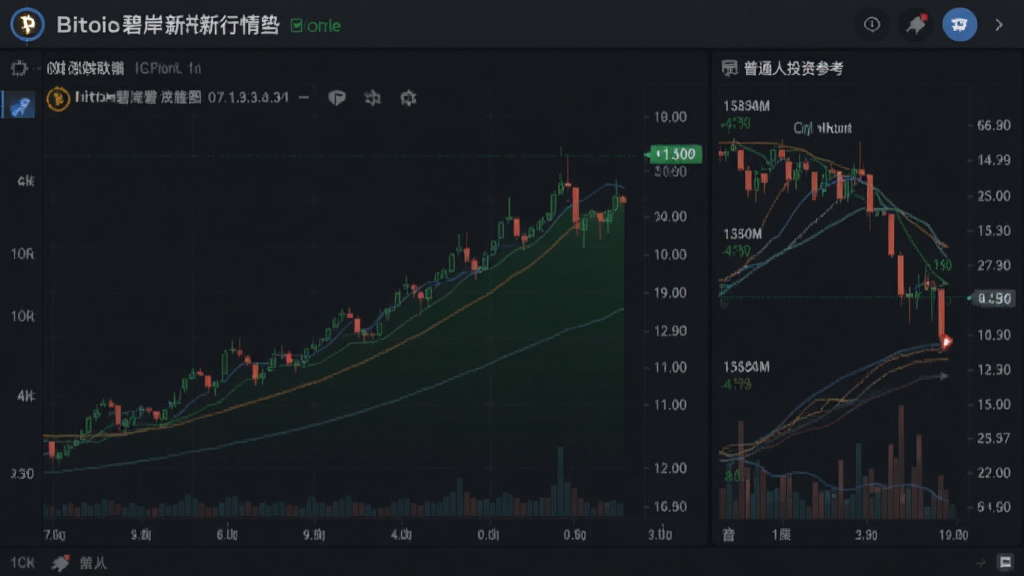This screenshot has height=576, width=1024.
Task: Click the 1CK label in bottom bar
Action: [x=22, y=563]
